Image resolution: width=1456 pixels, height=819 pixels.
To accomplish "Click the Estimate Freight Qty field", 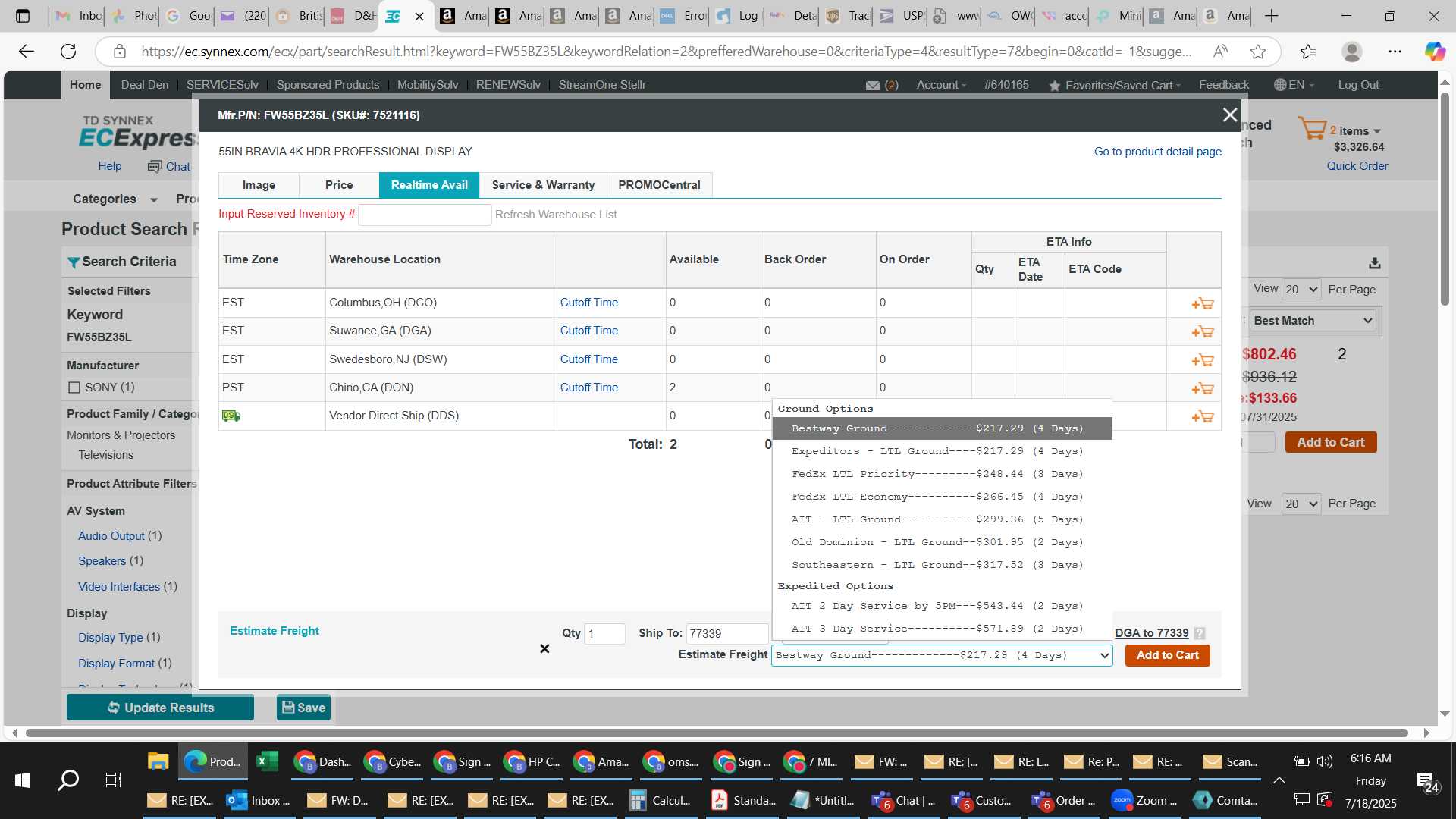I will point(604,634).
